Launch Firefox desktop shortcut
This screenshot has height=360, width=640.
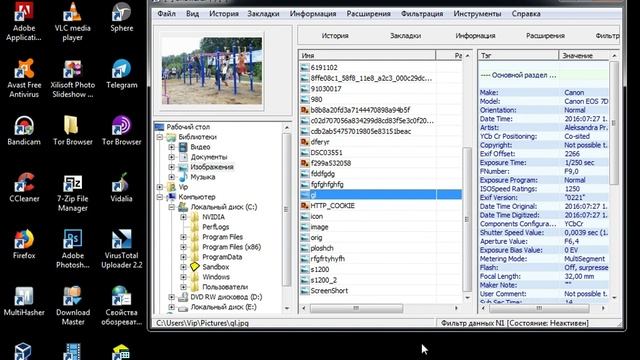pyautogui.click(x=24, y=244)
